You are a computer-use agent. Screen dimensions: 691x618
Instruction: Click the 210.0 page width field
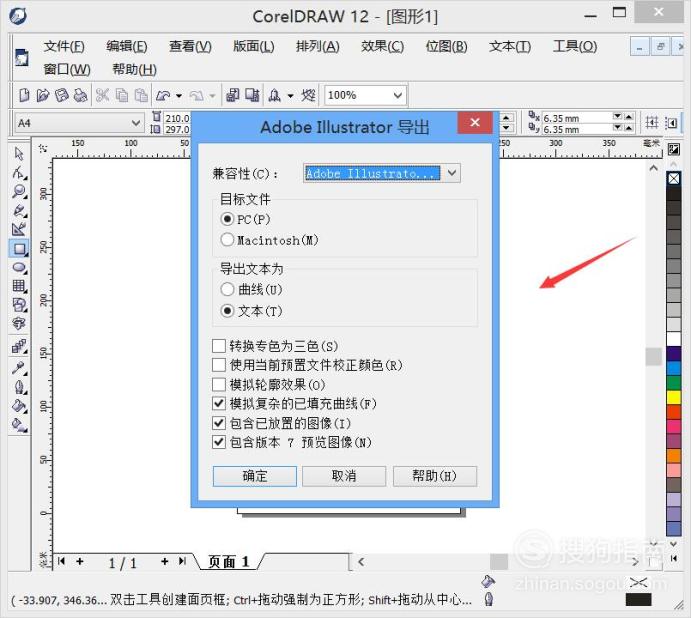177,118
